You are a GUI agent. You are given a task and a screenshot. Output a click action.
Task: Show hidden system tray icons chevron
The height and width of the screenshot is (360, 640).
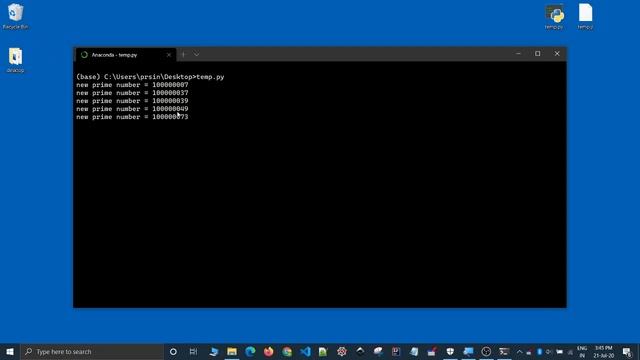tap(519, 351)
